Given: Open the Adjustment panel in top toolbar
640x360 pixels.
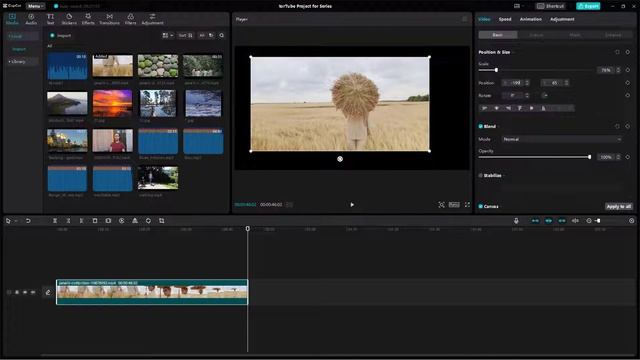Looking at the screenshot, I should click(152, 19).
